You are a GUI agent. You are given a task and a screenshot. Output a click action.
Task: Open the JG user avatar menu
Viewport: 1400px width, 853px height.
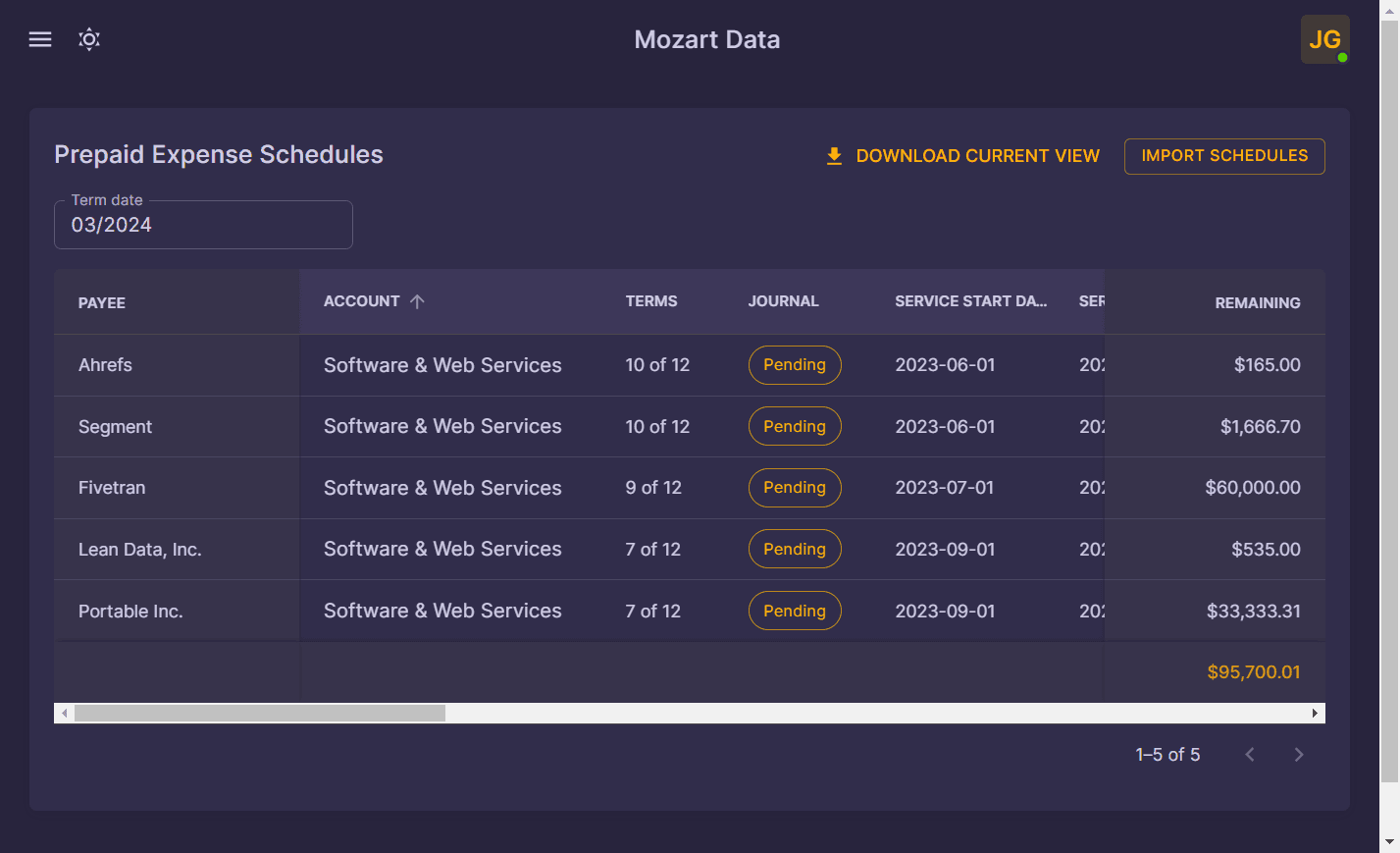click(x=1324, y=39)
